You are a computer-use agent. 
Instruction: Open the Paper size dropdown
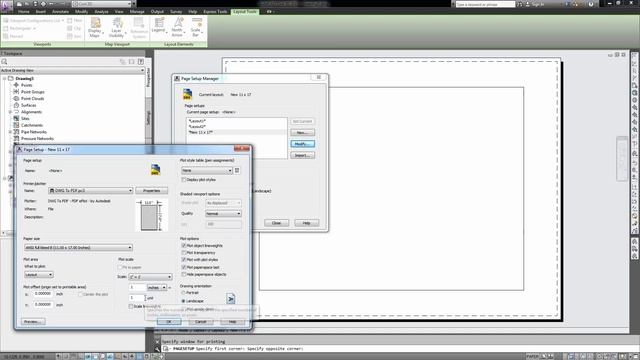[x=78, y=248]
